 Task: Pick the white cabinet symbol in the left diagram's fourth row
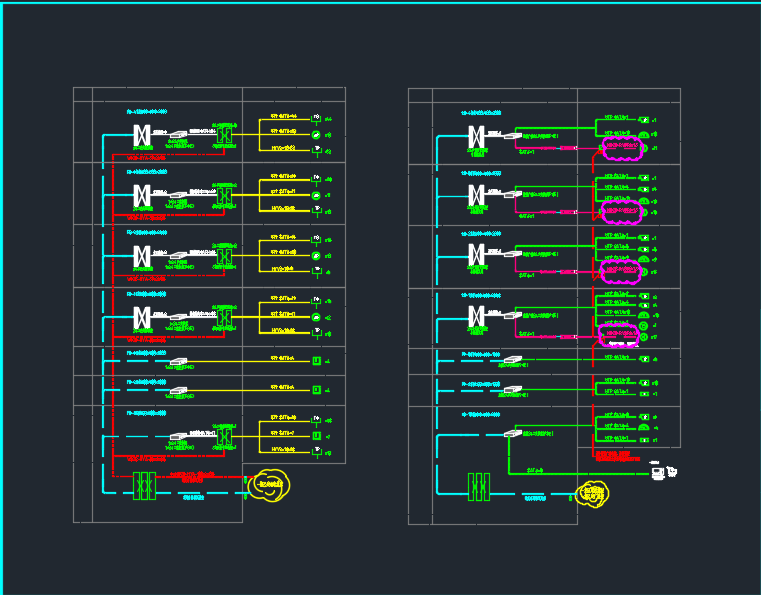pos(142,317)
